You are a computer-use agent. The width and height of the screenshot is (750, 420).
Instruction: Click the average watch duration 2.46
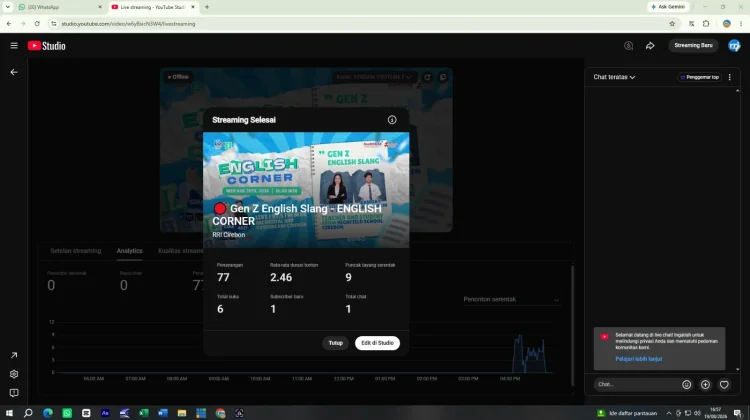tap(281, 277)
